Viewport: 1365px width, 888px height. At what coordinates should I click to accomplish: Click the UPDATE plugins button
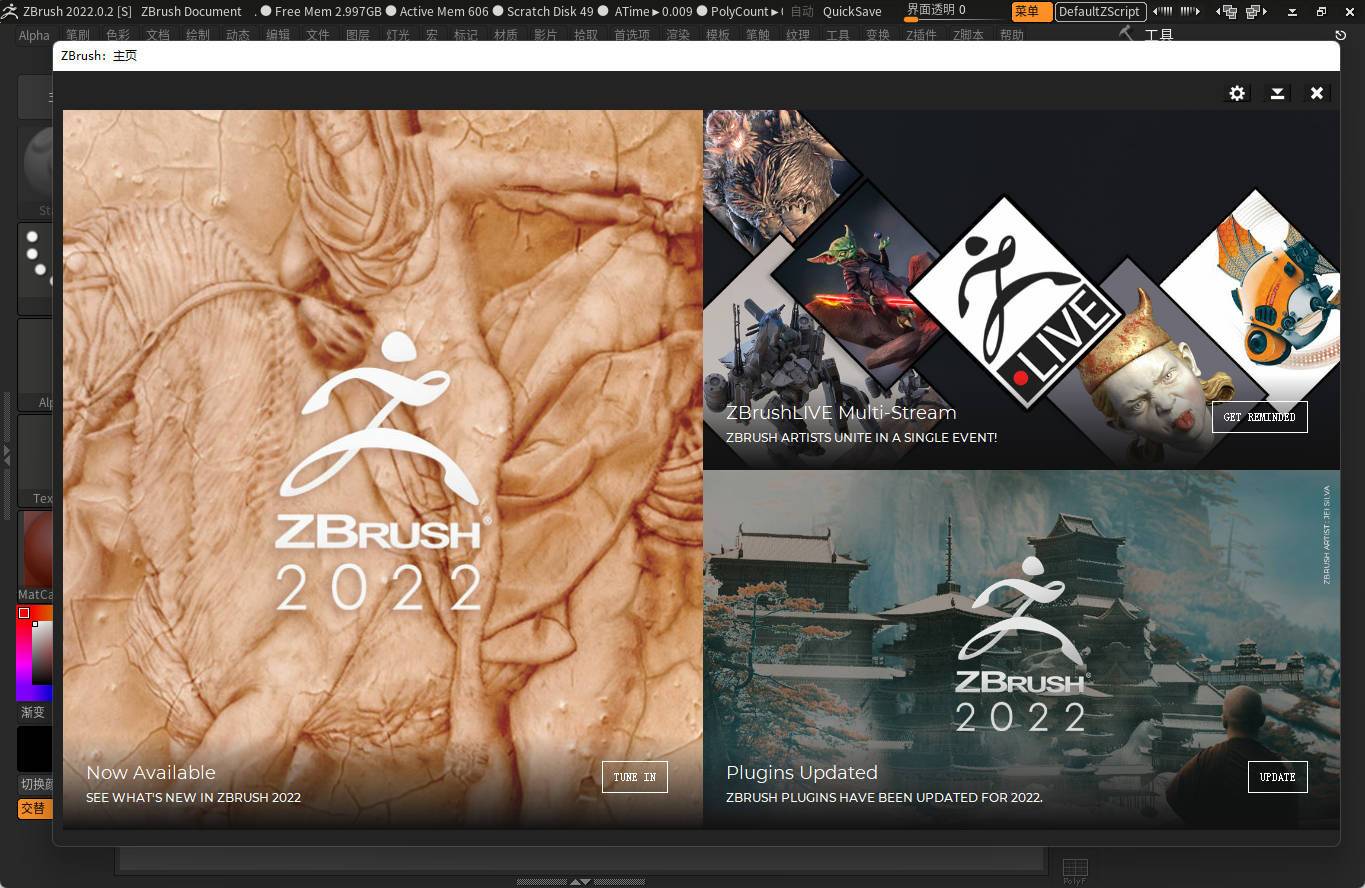1277,777
